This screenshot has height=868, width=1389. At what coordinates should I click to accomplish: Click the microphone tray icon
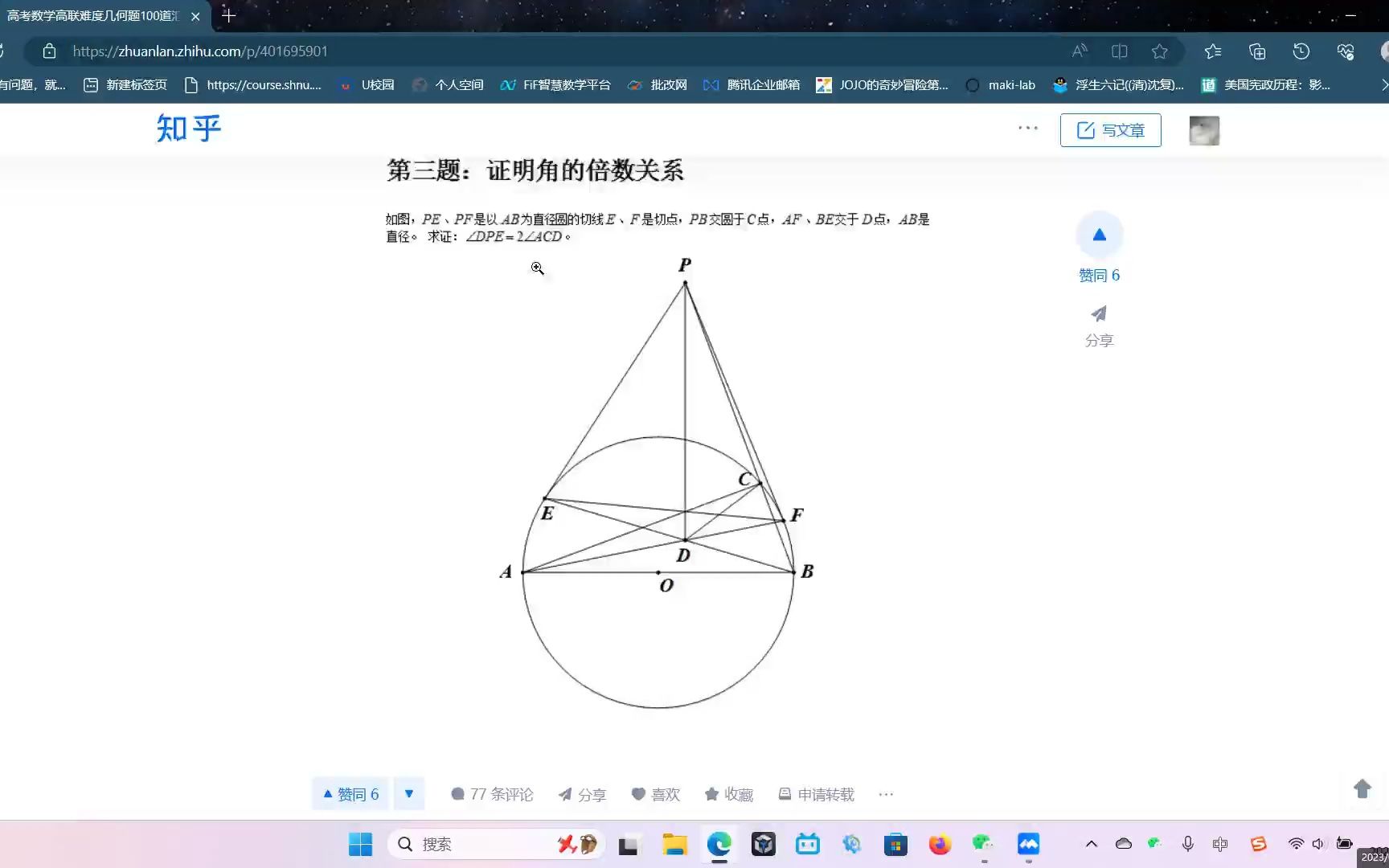point(1187,844)
